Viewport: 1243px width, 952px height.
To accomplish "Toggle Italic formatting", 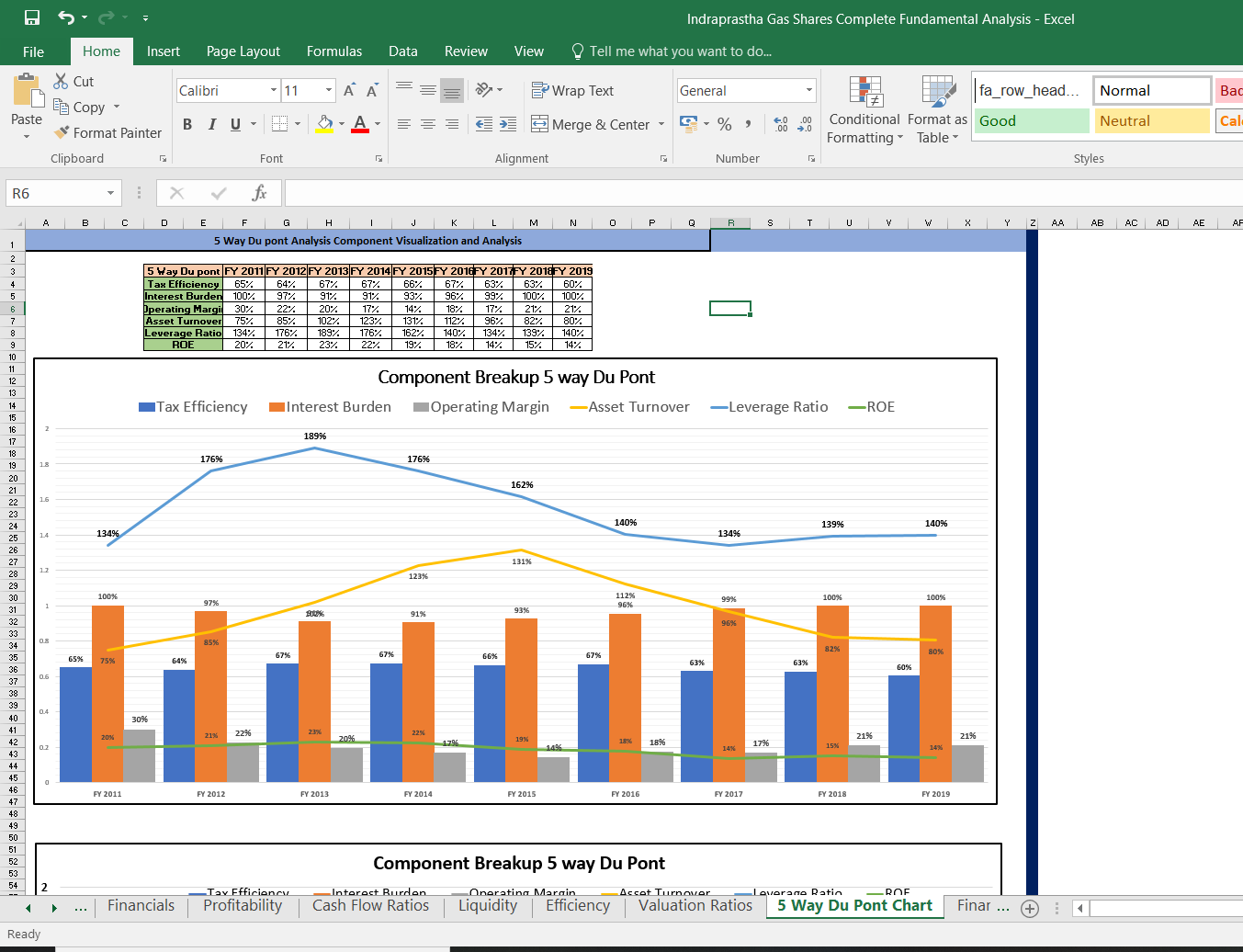I will [212, 124].
